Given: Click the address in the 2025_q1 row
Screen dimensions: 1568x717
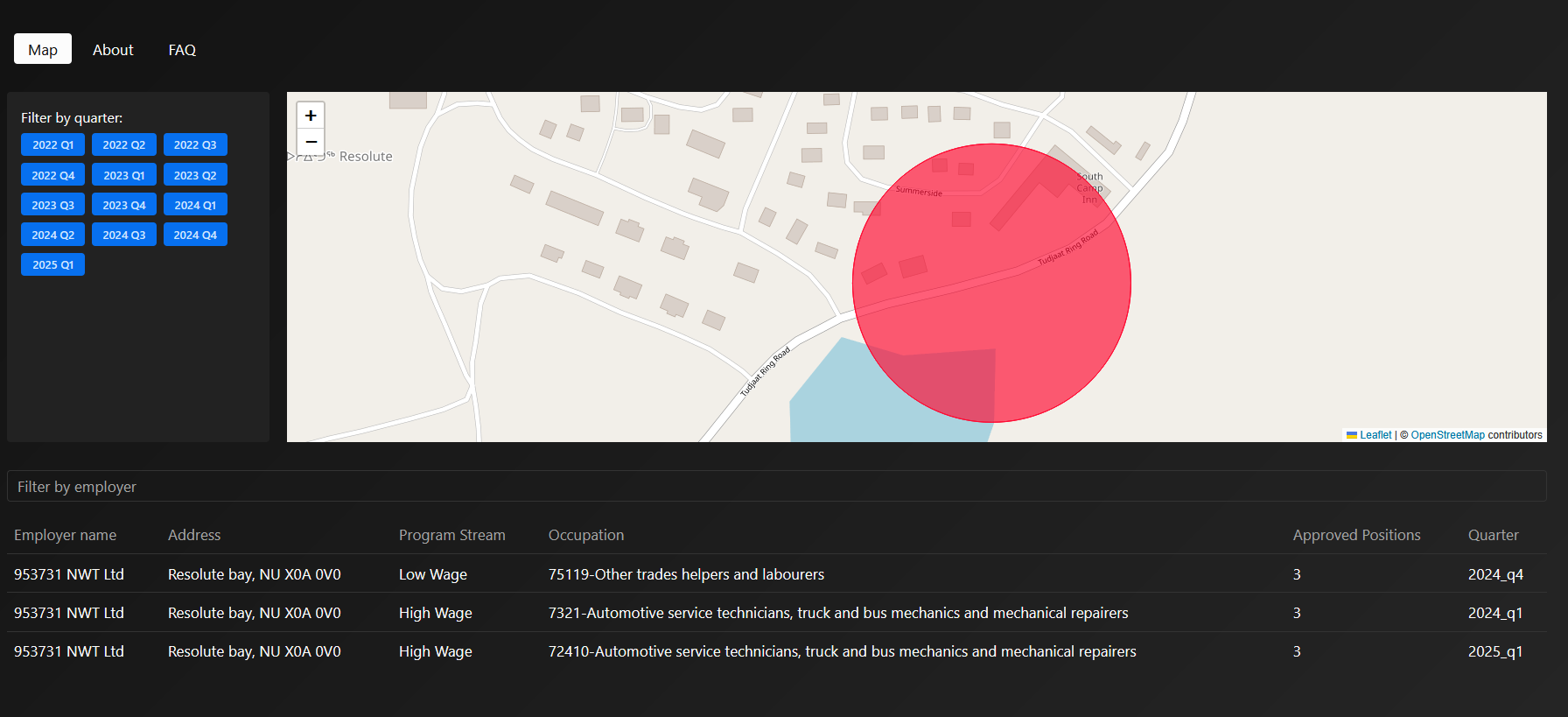Looking at the screenshot, I should click(x=255, y=651).
